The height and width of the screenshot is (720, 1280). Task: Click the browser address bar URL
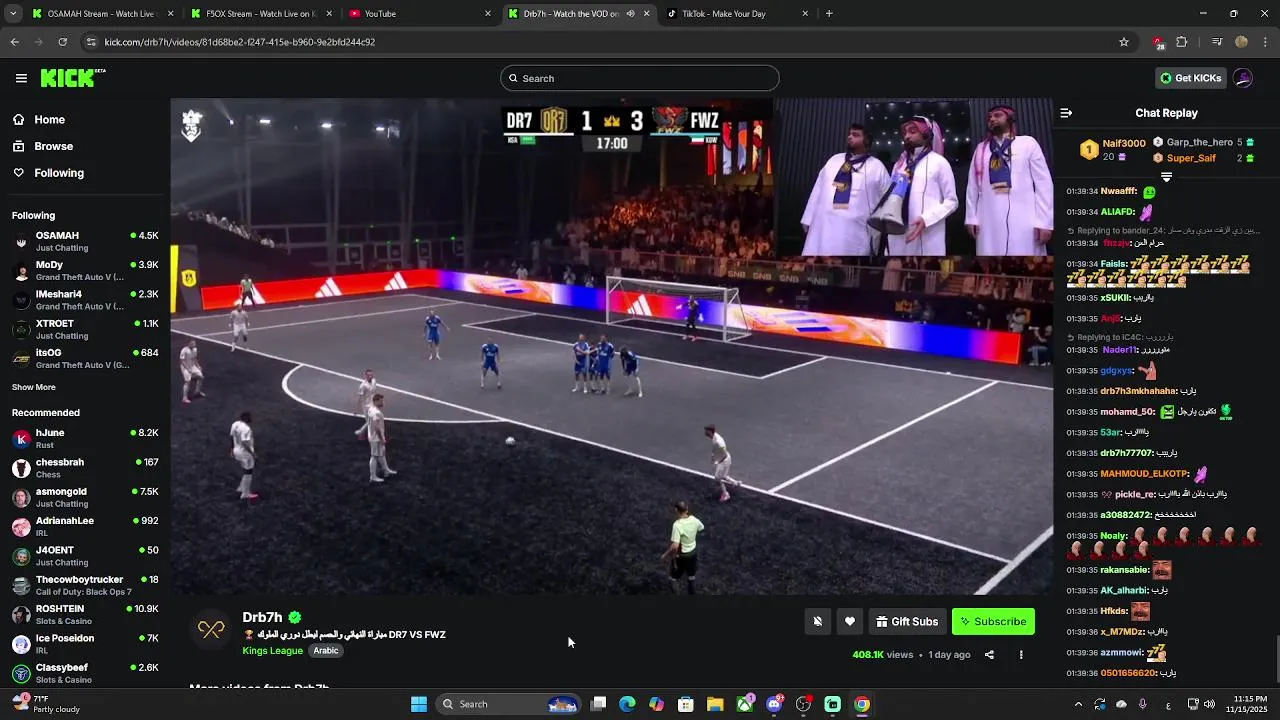[240, 42]
